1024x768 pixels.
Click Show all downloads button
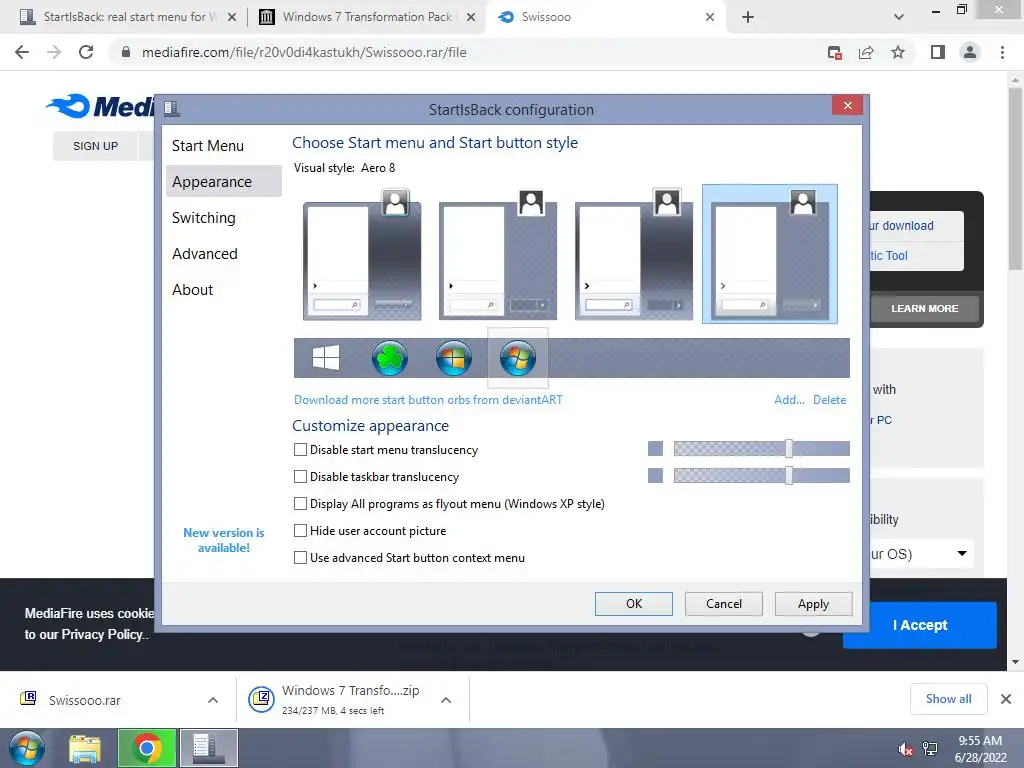pyautogui.click(x=948, y=699)
